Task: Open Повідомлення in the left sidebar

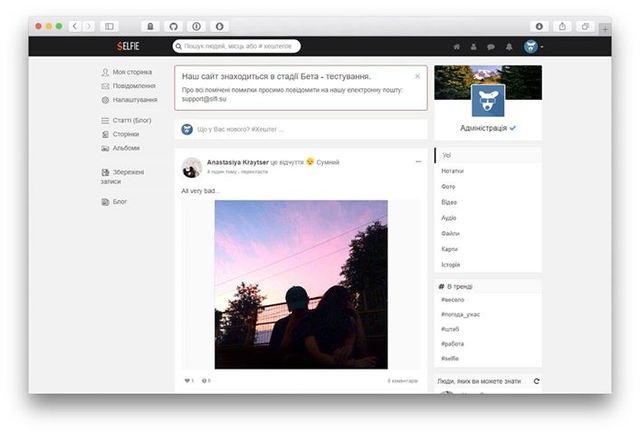Action: 132,86
